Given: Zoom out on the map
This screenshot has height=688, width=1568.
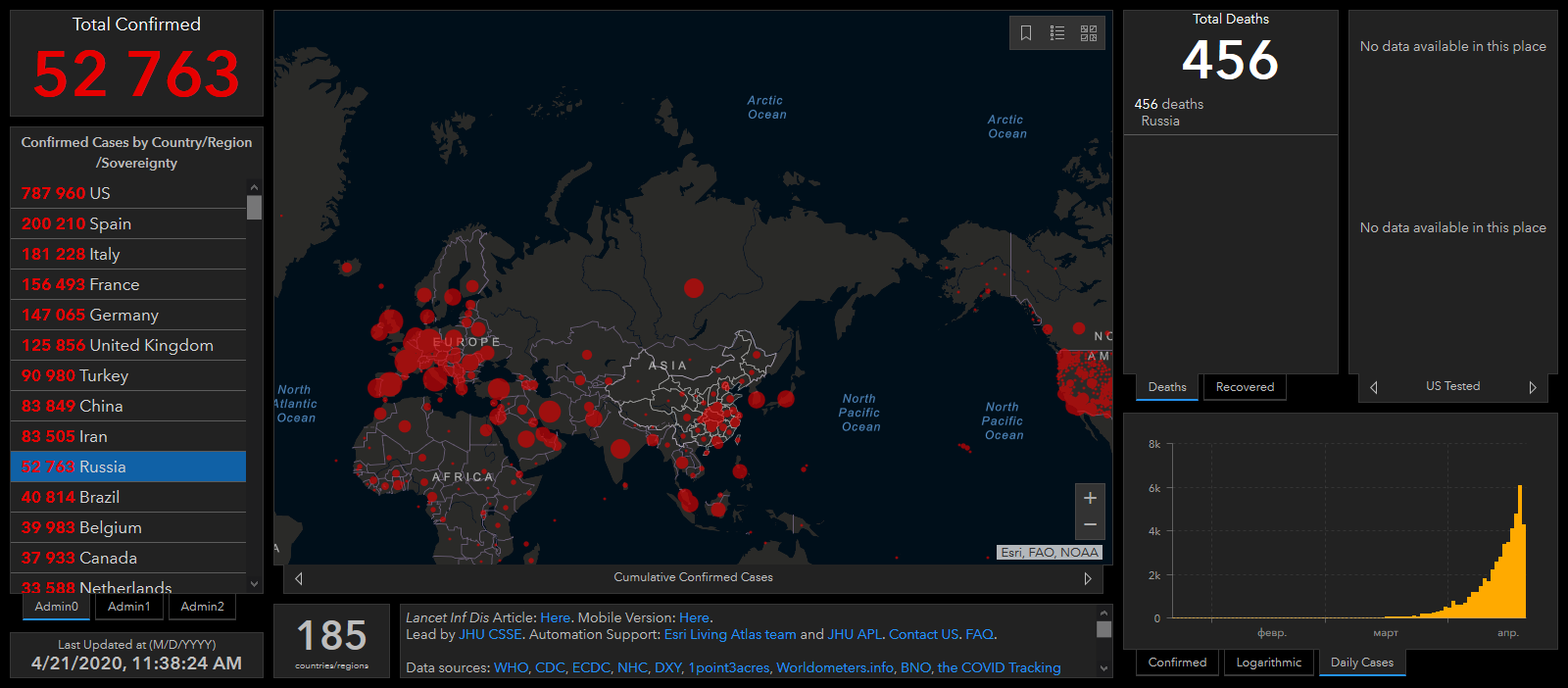Looking at the screenshot, I should point(1090,525).
